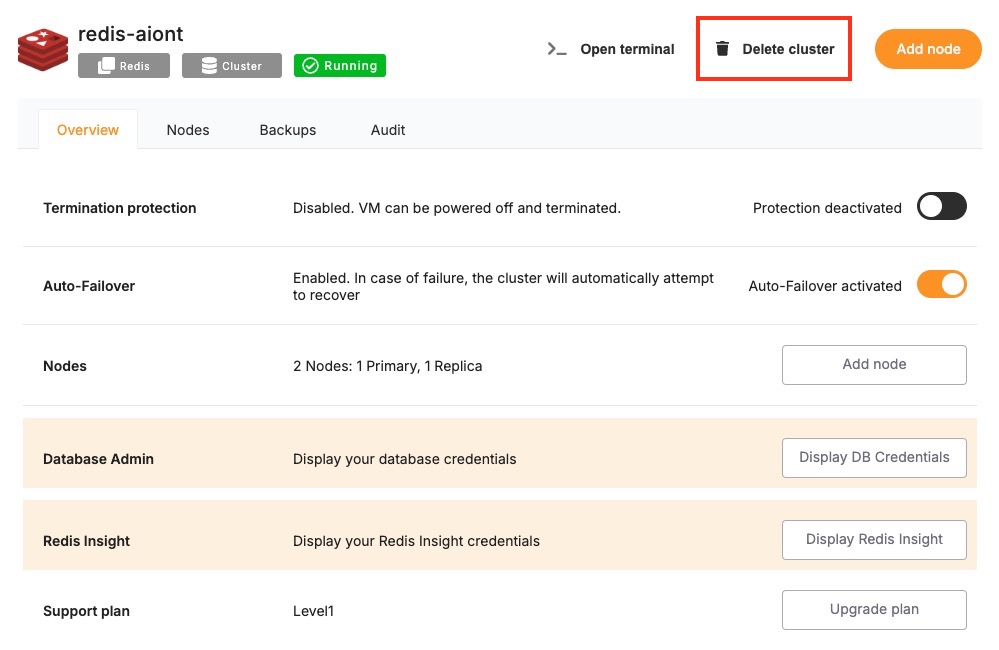Click the terminal prompt icon

coord(557,49)
